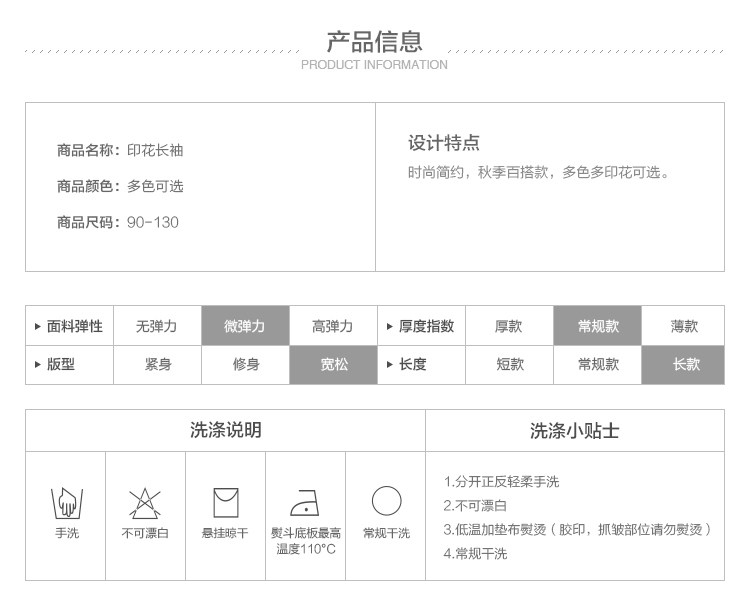
Task: Click the 印花长袖 product name value
Action: click(x=155, y=151)
